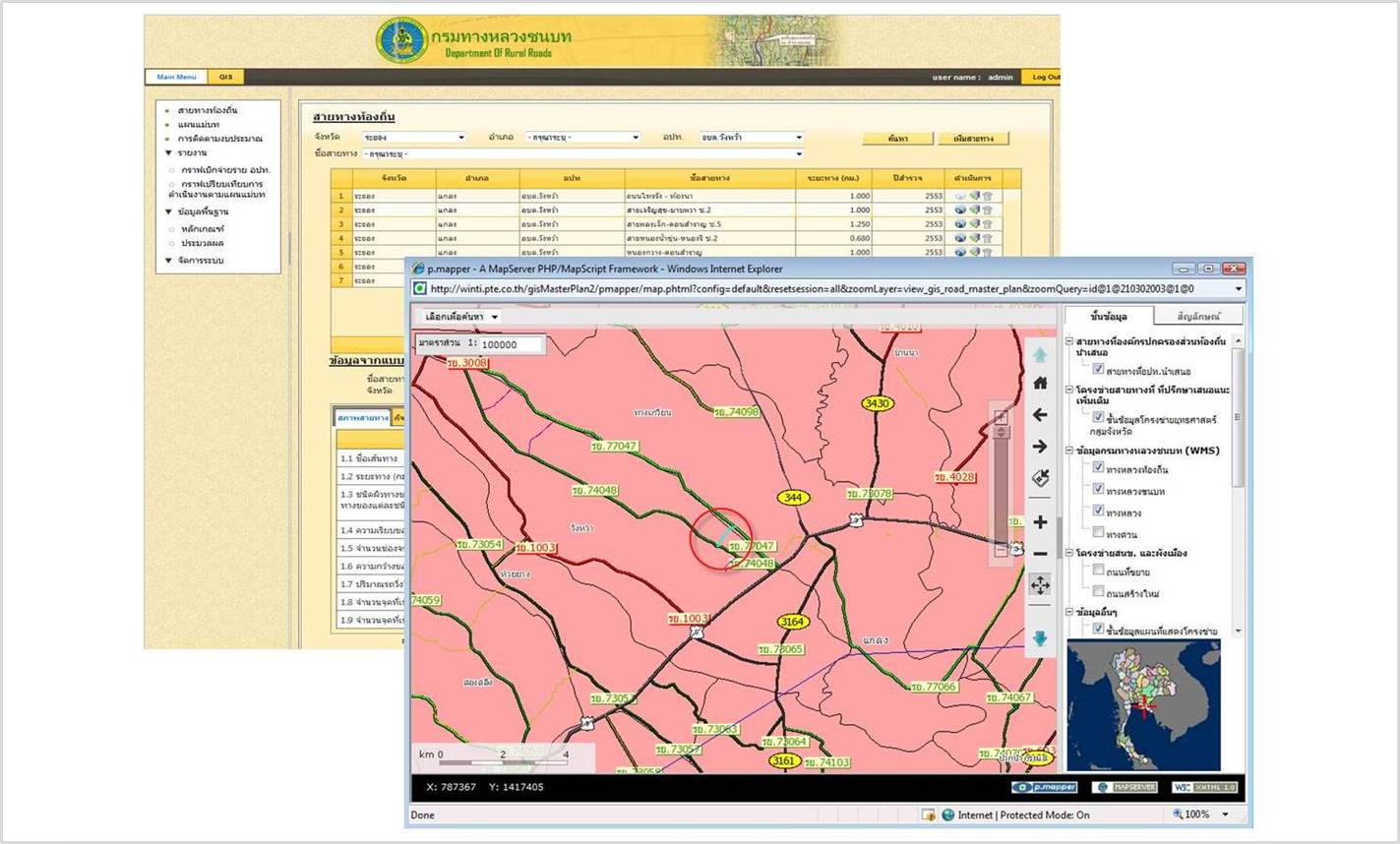The width and height of the screenshot is (1400, 844).
Task: Activate the pan (crosshair arrows) tool
Action: coord(1040,582)
